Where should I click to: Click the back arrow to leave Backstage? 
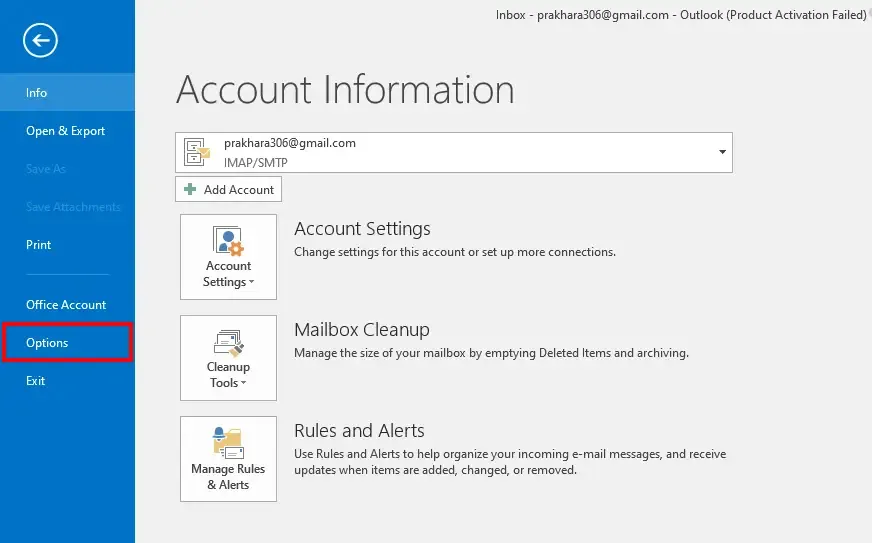[40, 40]
